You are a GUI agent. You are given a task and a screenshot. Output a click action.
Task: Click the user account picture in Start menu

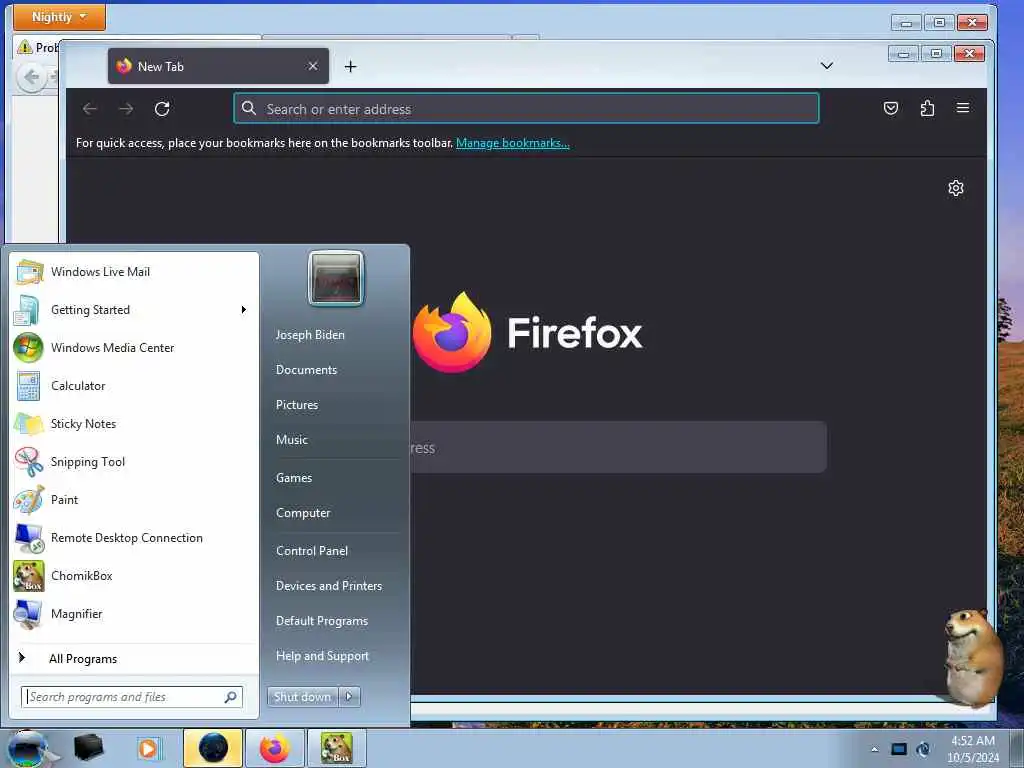[x=336, y=279]
